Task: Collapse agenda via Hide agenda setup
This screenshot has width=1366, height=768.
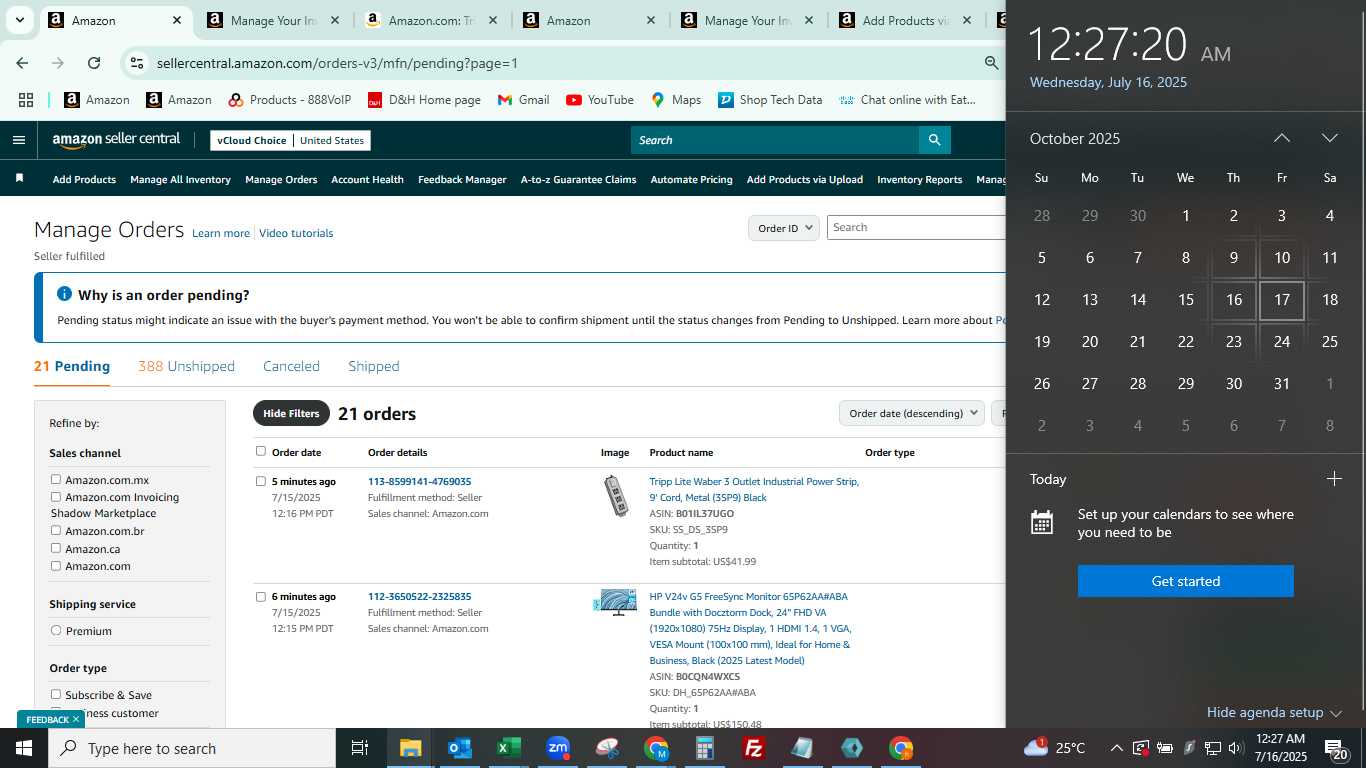Action: tap(1274, 712)
